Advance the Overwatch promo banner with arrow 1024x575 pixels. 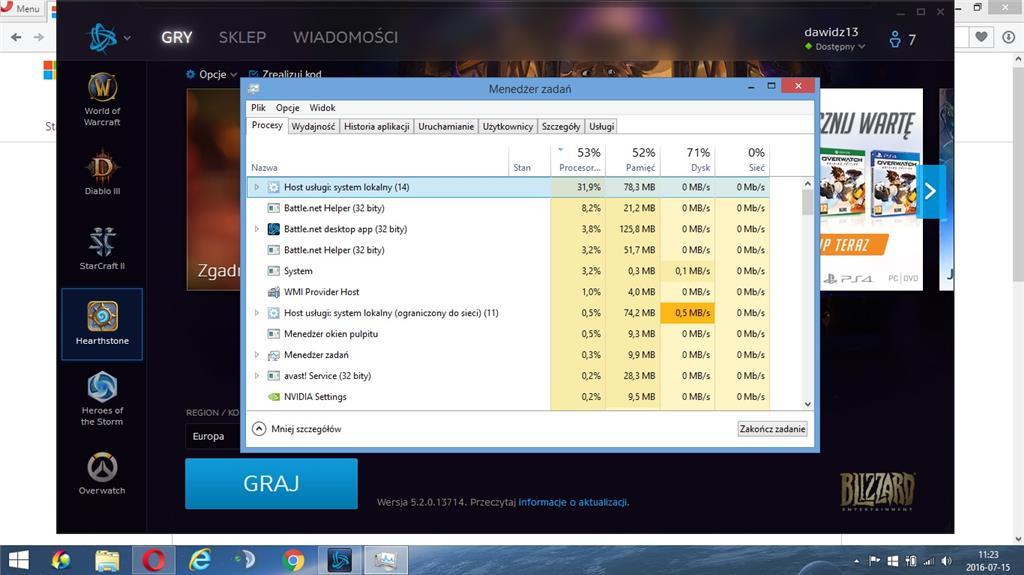pos(930,191)
